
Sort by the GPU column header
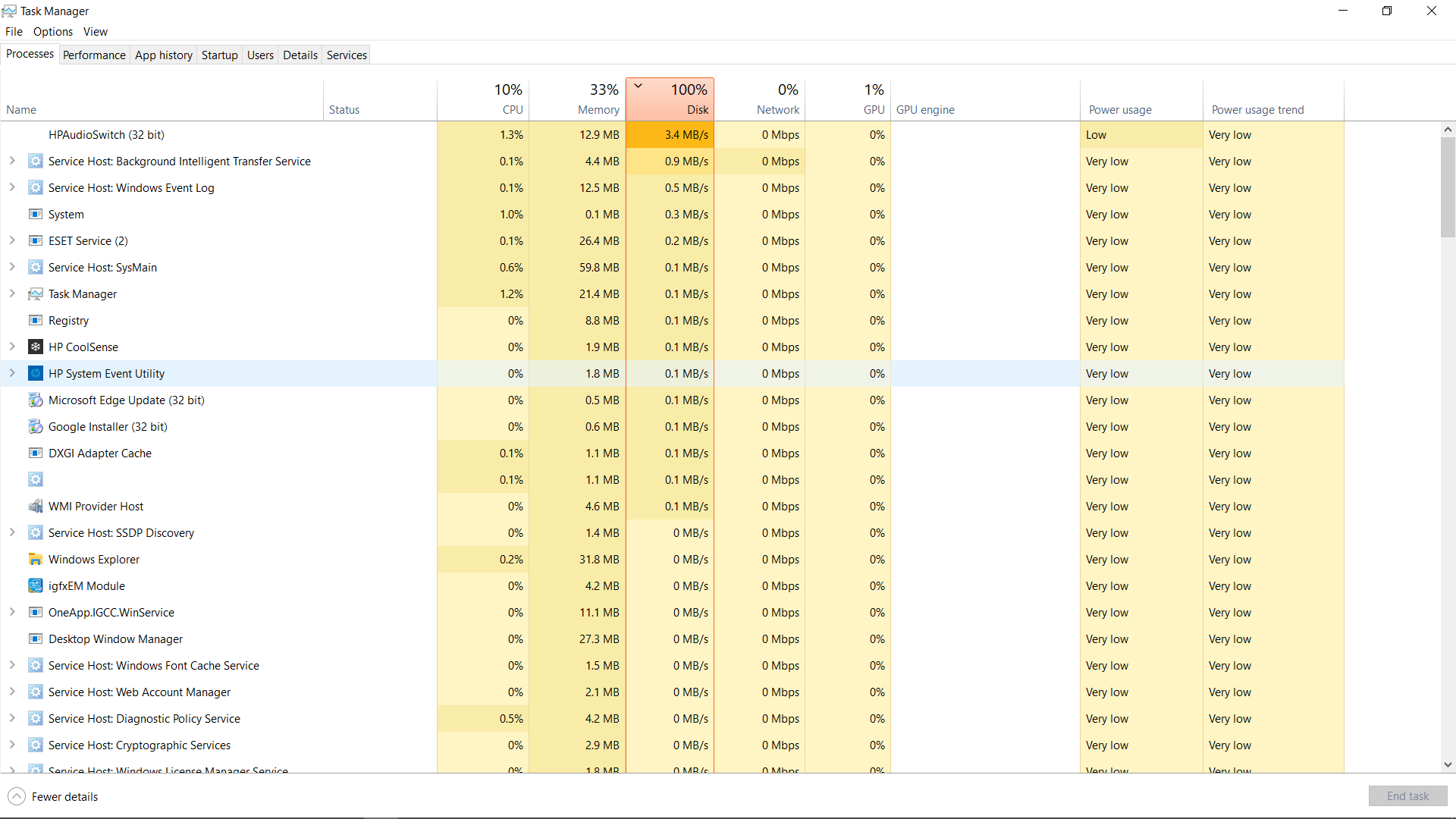[848, 99]
